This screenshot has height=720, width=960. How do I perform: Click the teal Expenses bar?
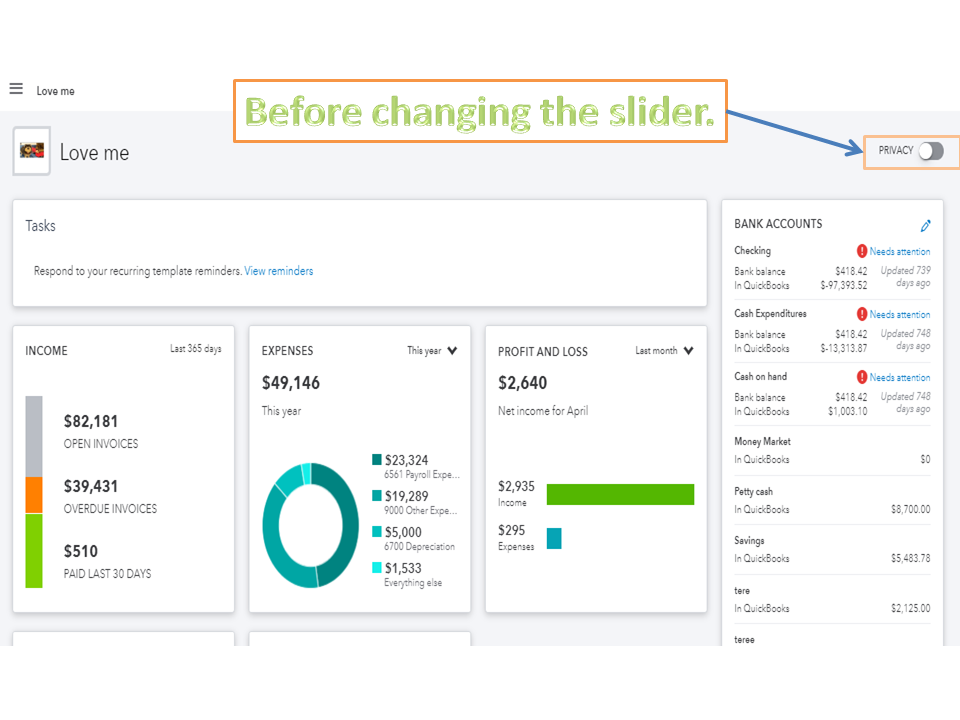[x=554, y=538]
